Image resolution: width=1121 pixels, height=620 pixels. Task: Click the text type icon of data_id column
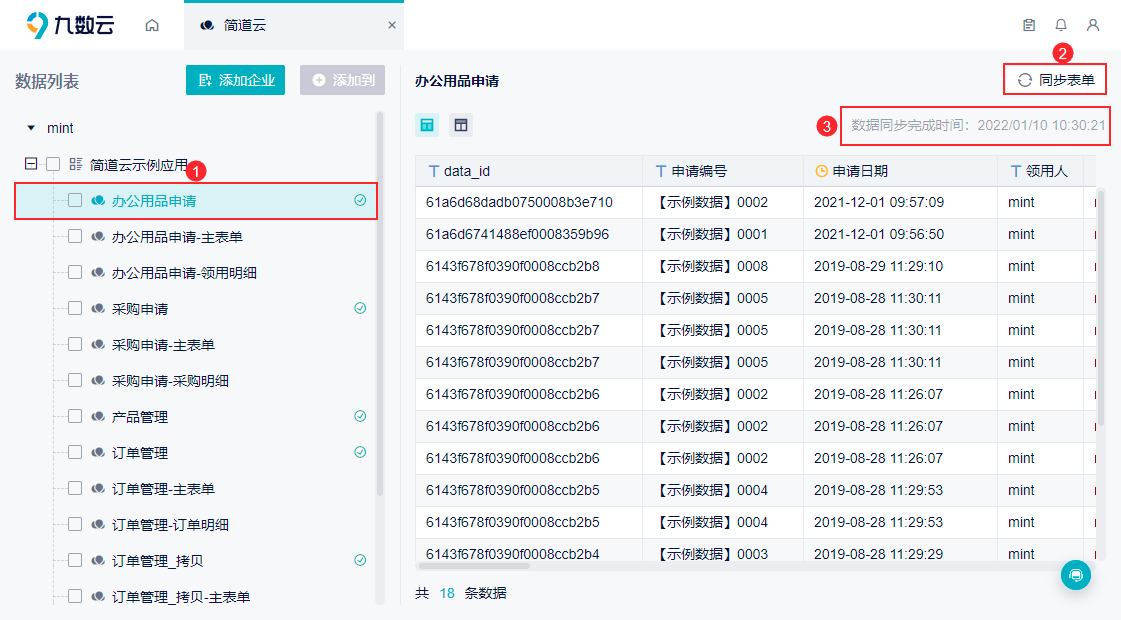pyautogui.click(x=433, y=171)
